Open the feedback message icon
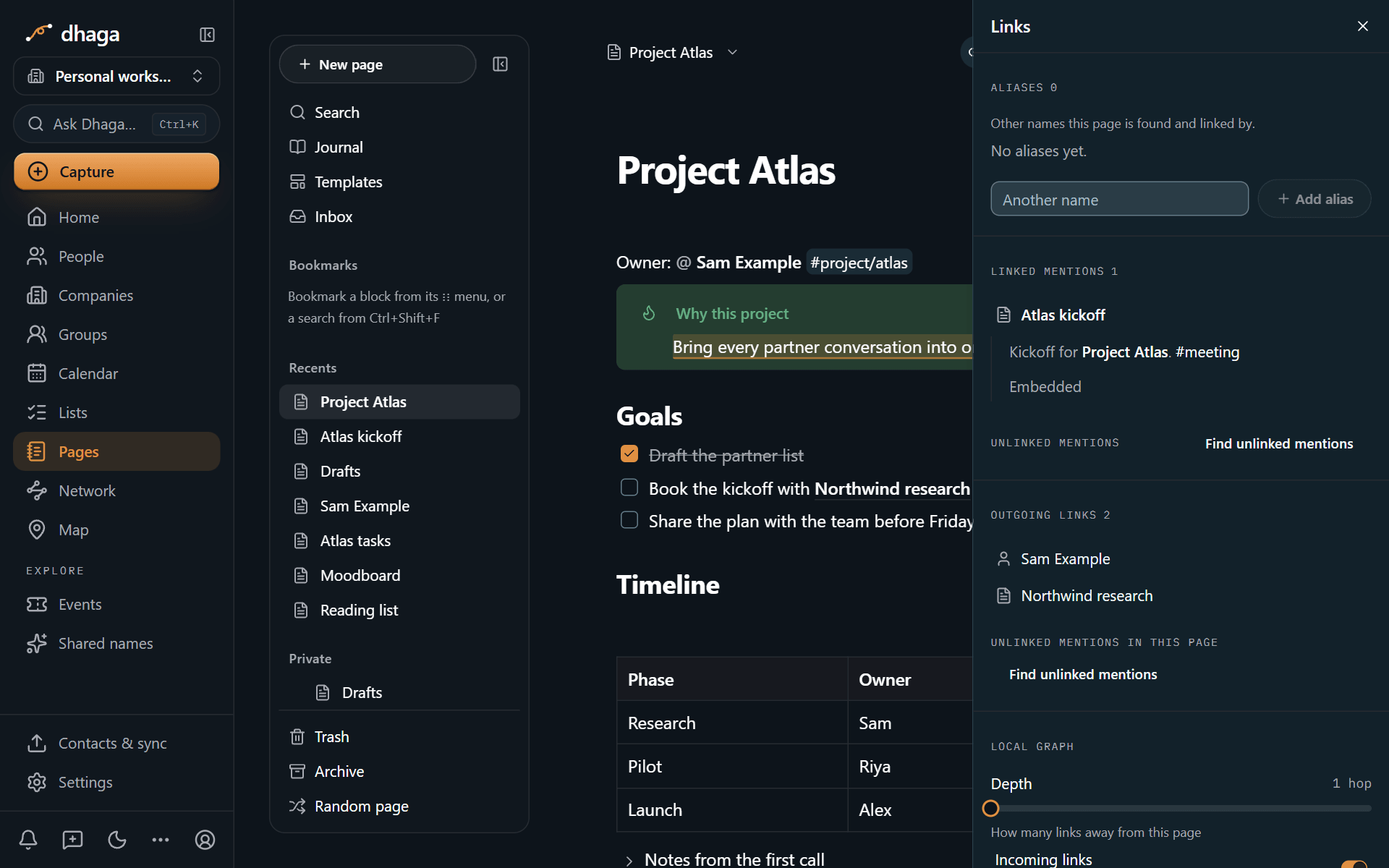 point(72,840)
